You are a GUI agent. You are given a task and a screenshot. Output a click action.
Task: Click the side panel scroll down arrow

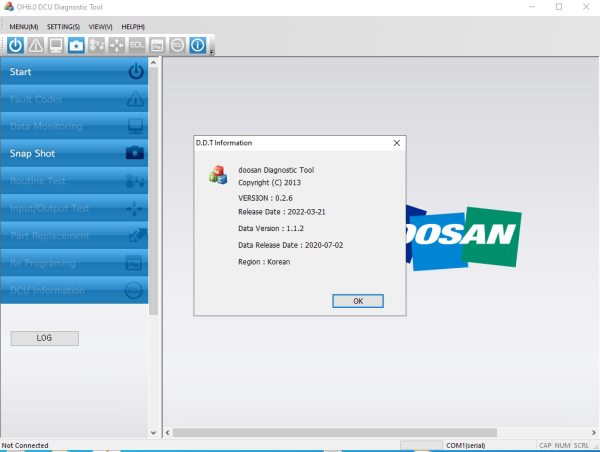pyautogui.click(x=153, y=433)
